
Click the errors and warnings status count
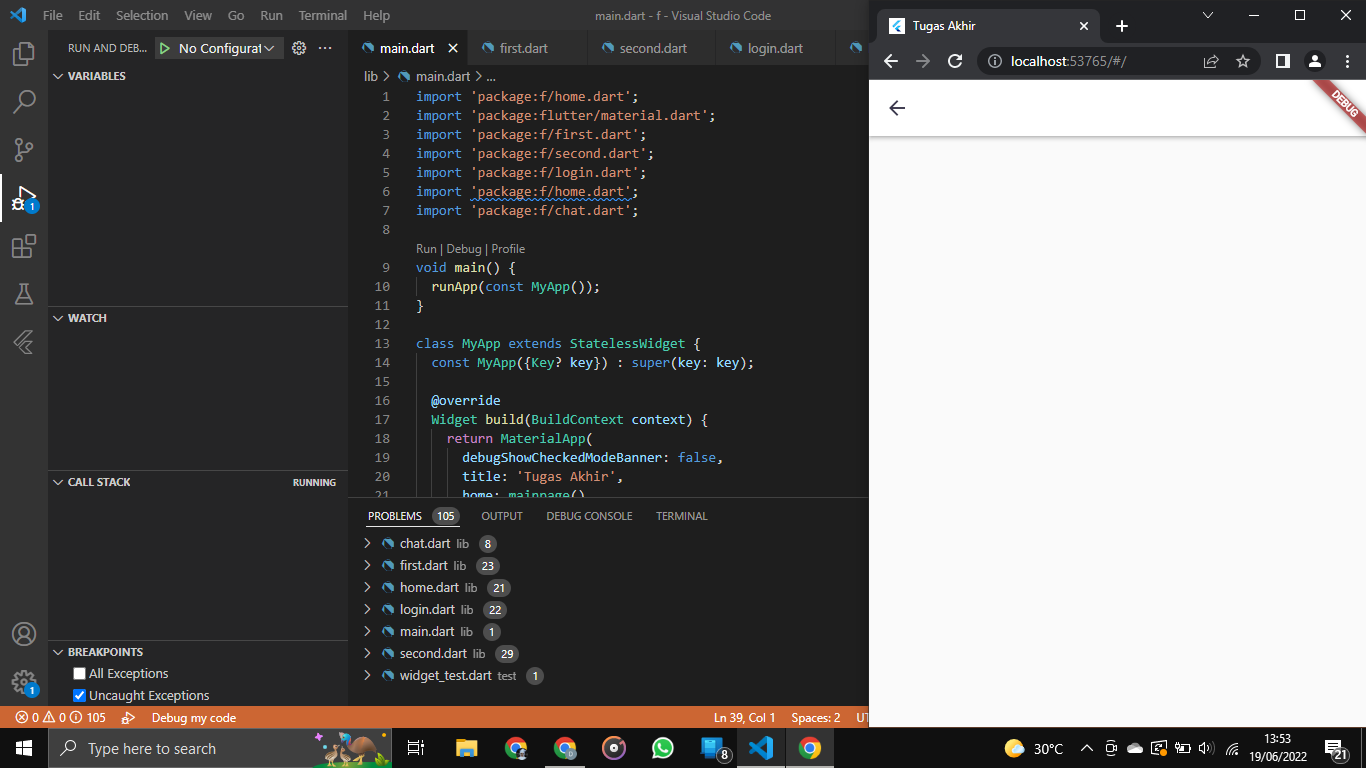coord(60,718)
